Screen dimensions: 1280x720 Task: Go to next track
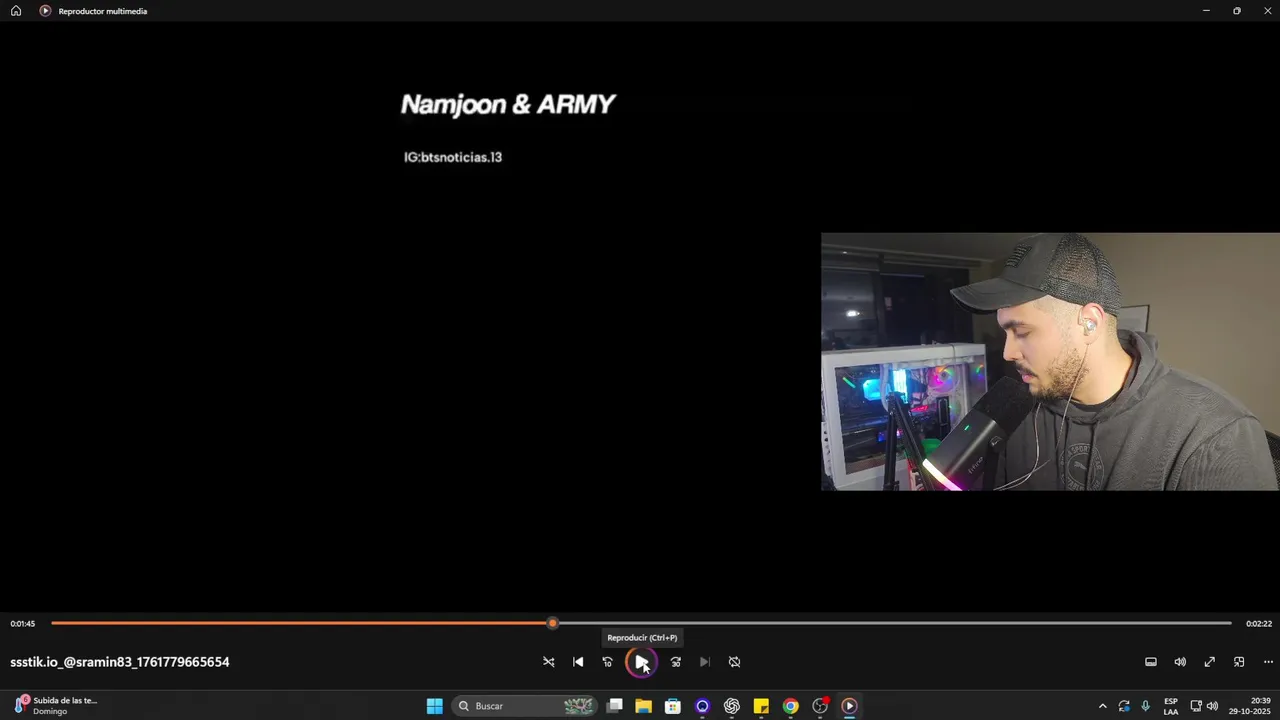[705, 662]
